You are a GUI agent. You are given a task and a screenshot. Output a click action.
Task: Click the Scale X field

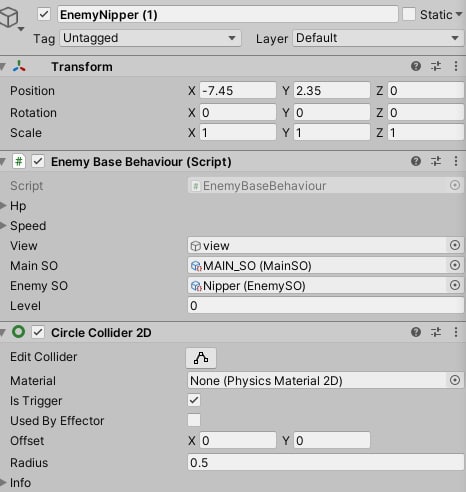[238, 133]
